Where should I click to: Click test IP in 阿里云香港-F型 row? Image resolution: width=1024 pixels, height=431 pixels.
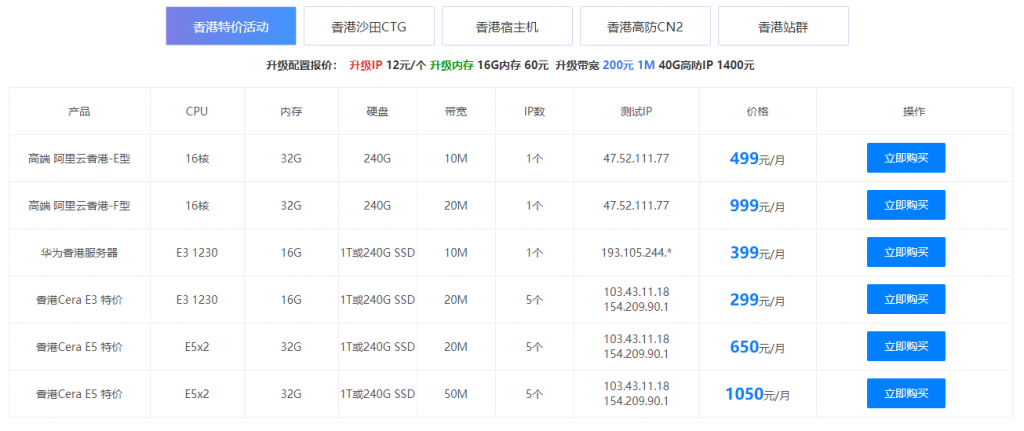click(x=636, y=205)
